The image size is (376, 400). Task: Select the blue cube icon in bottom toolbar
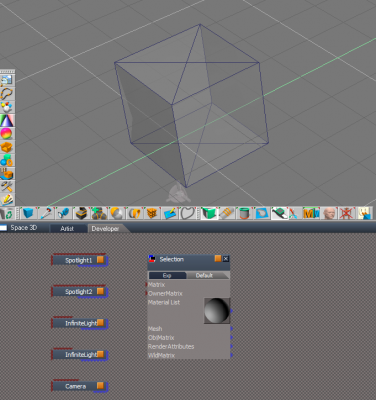point(28,213)
